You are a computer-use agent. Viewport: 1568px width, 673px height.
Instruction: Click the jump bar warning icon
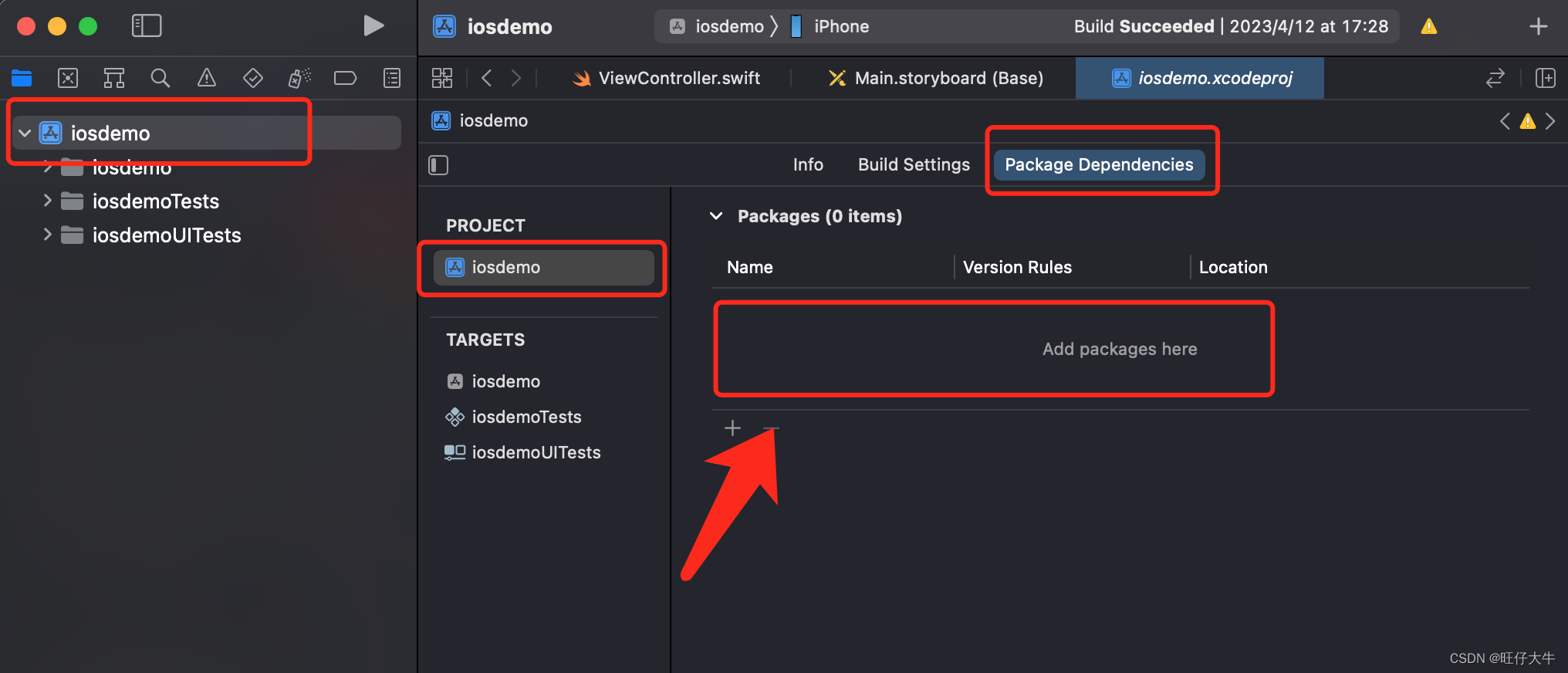[1528, 121]
